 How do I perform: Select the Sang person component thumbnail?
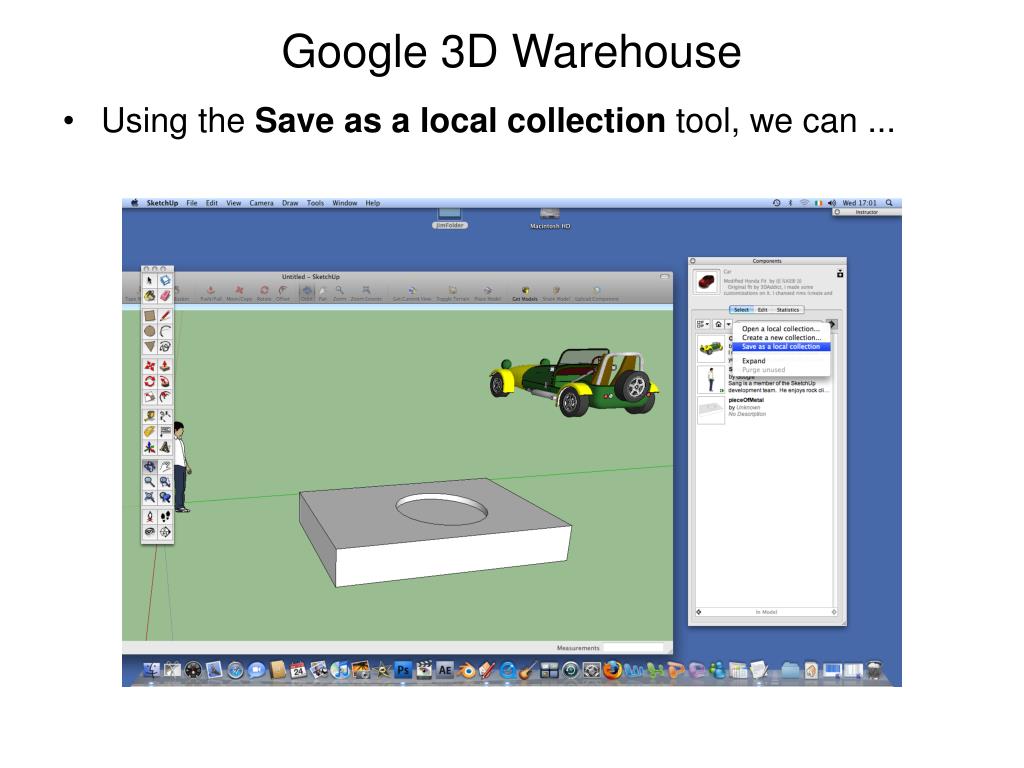tap(711, 379)
